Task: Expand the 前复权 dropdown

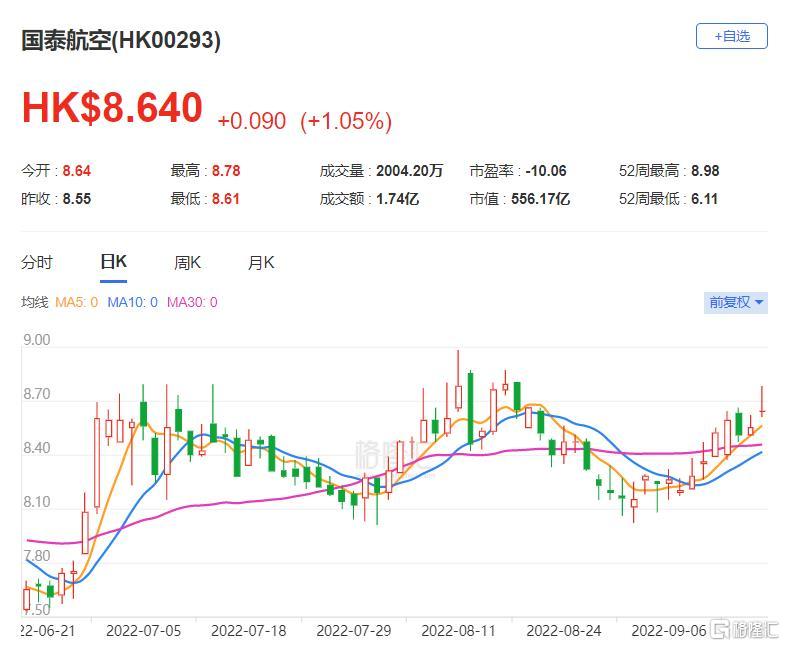Action: click(736, 302)
